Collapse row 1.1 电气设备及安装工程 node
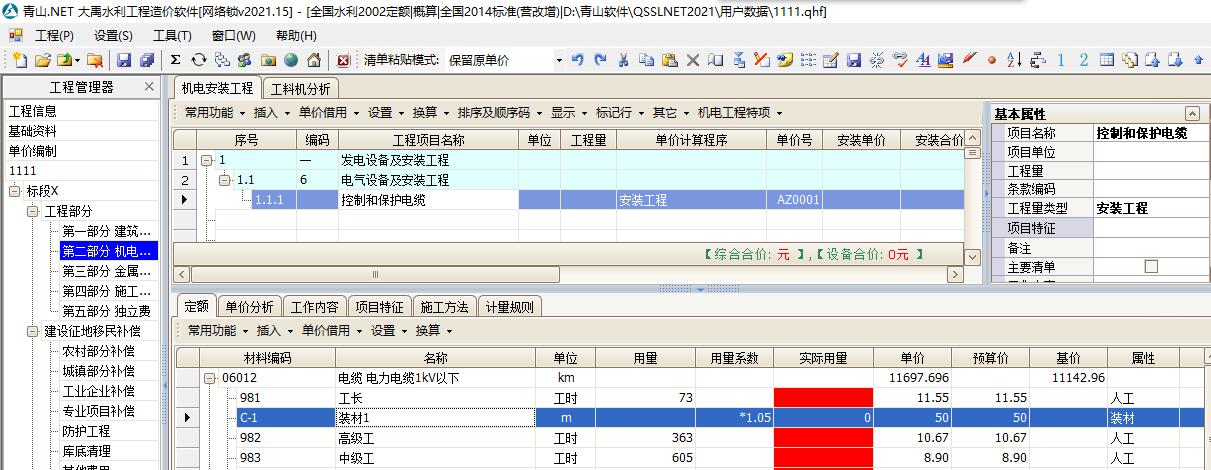Screen dimensions: 1211x470 (x=225, y=181)
